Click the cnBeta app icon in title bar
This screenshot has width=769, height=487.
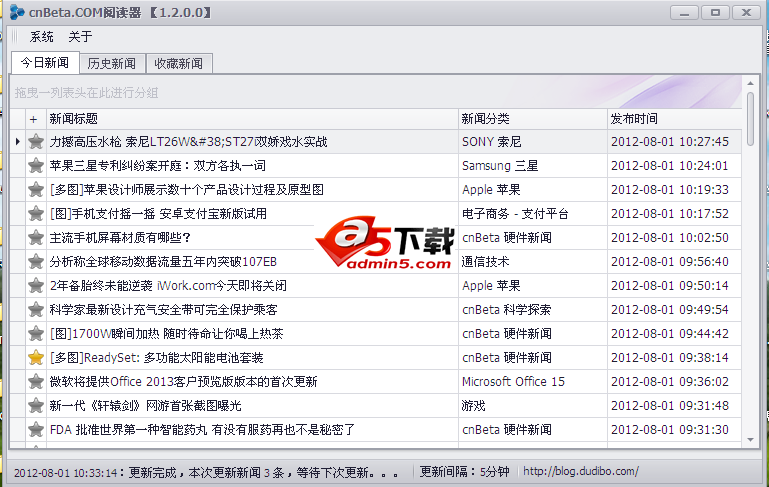click(x=17, y=12)
